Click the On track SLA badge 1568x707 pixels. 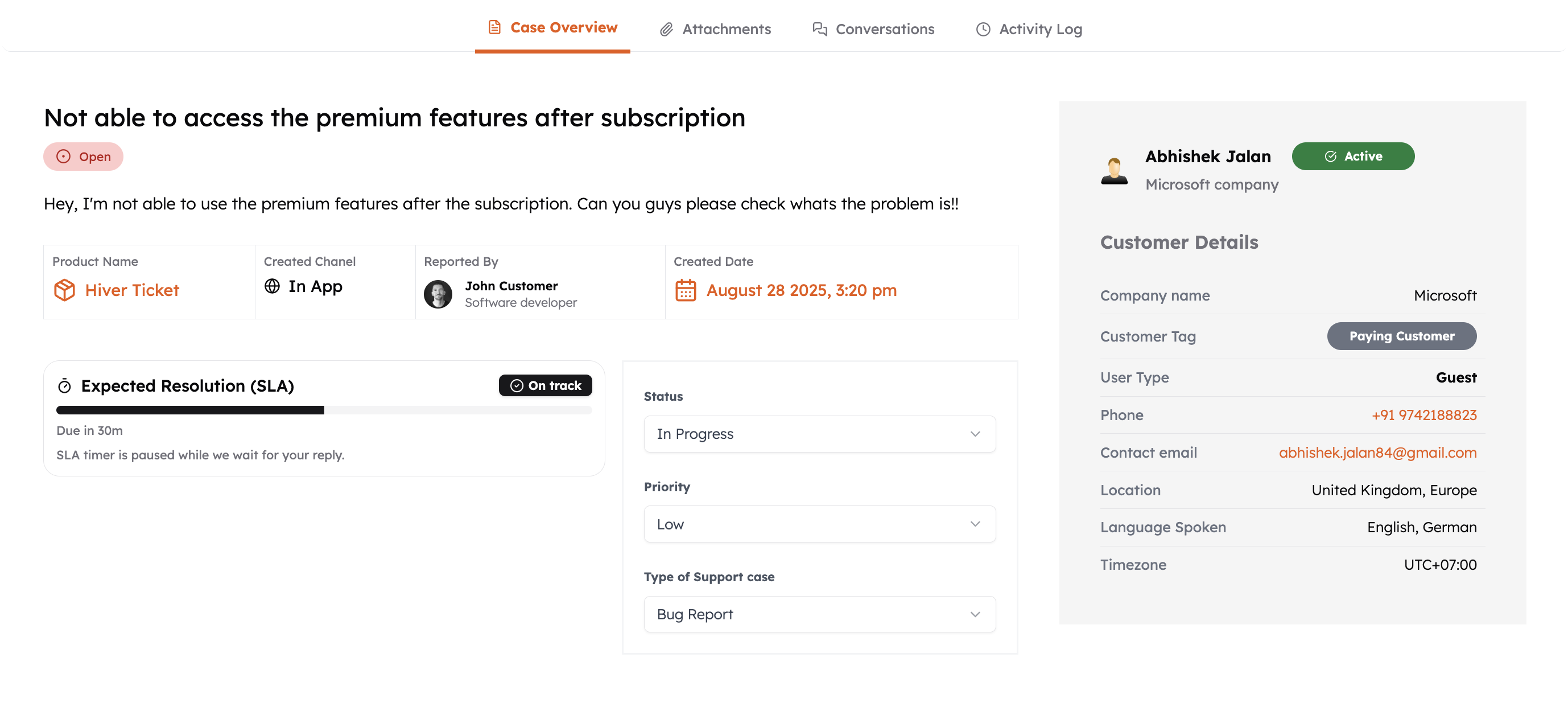546,385
